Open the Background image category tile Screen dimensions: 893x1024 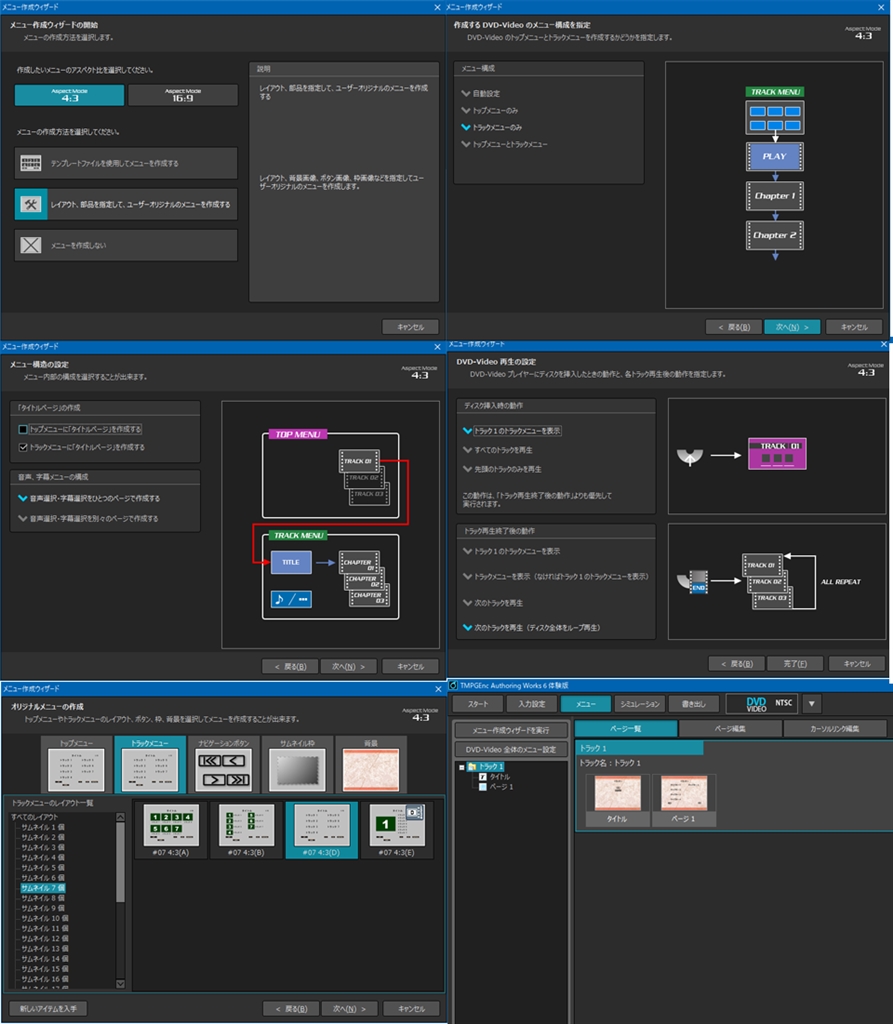click(x=371, y=764)
